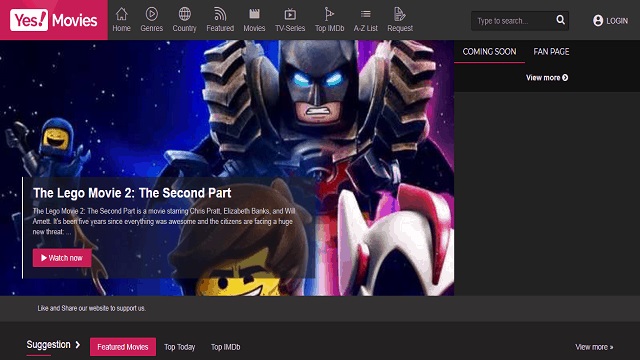Switch to the Fan Page tab
Screen dimensions: 640x360
click(x=551, y=52)
